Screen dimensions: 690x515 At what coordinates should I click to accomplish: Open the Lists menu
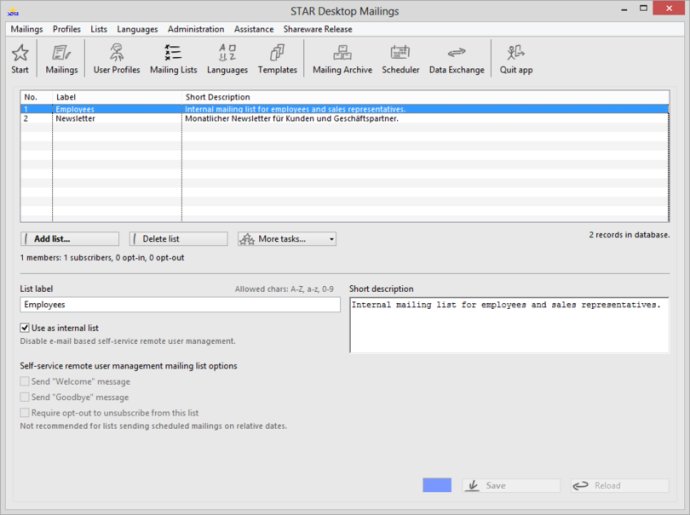[x=99, y=29]
